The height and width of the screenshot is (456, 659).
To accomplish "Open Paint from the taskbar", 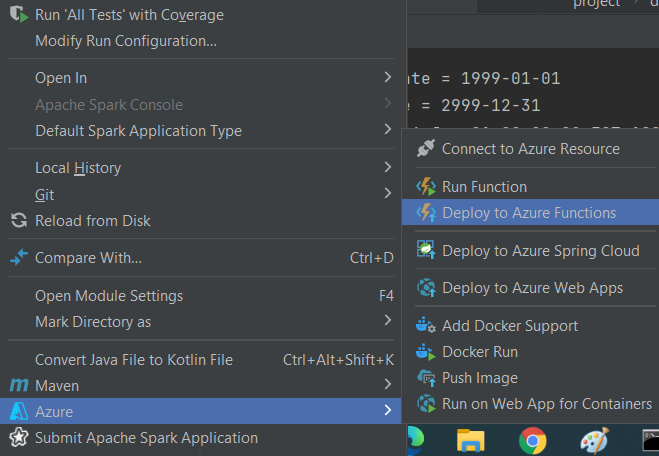I will pyautogui.click(x=594, y=440).
